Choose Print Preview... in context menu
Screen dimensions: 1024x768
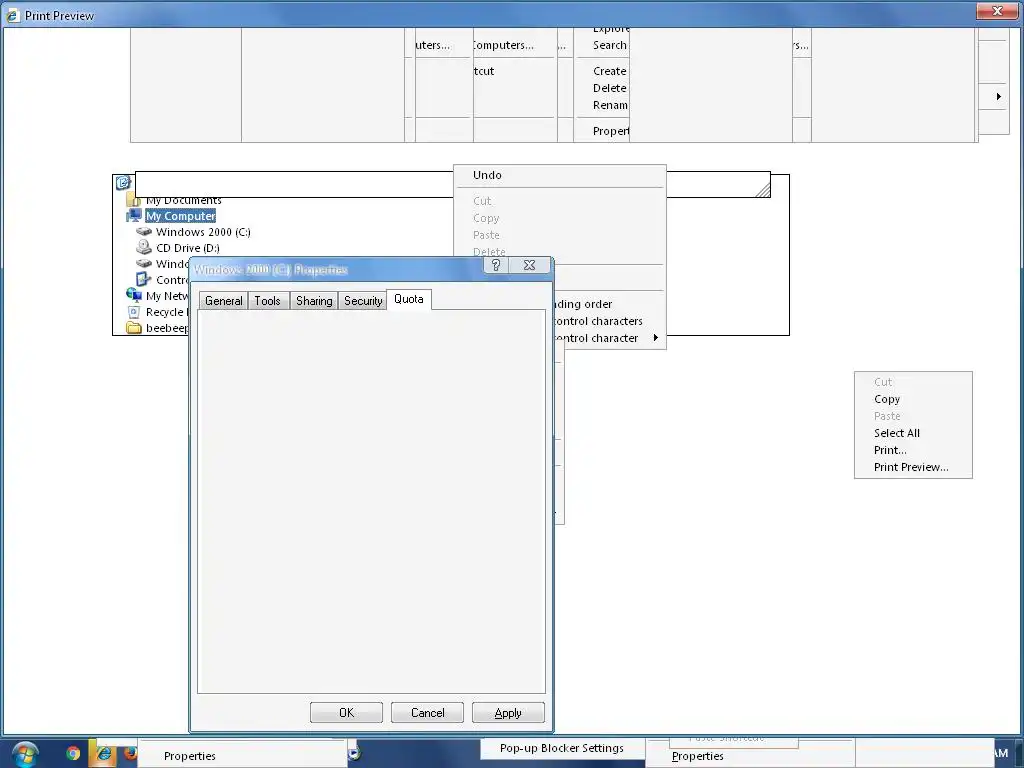click(x=913, y=467)
